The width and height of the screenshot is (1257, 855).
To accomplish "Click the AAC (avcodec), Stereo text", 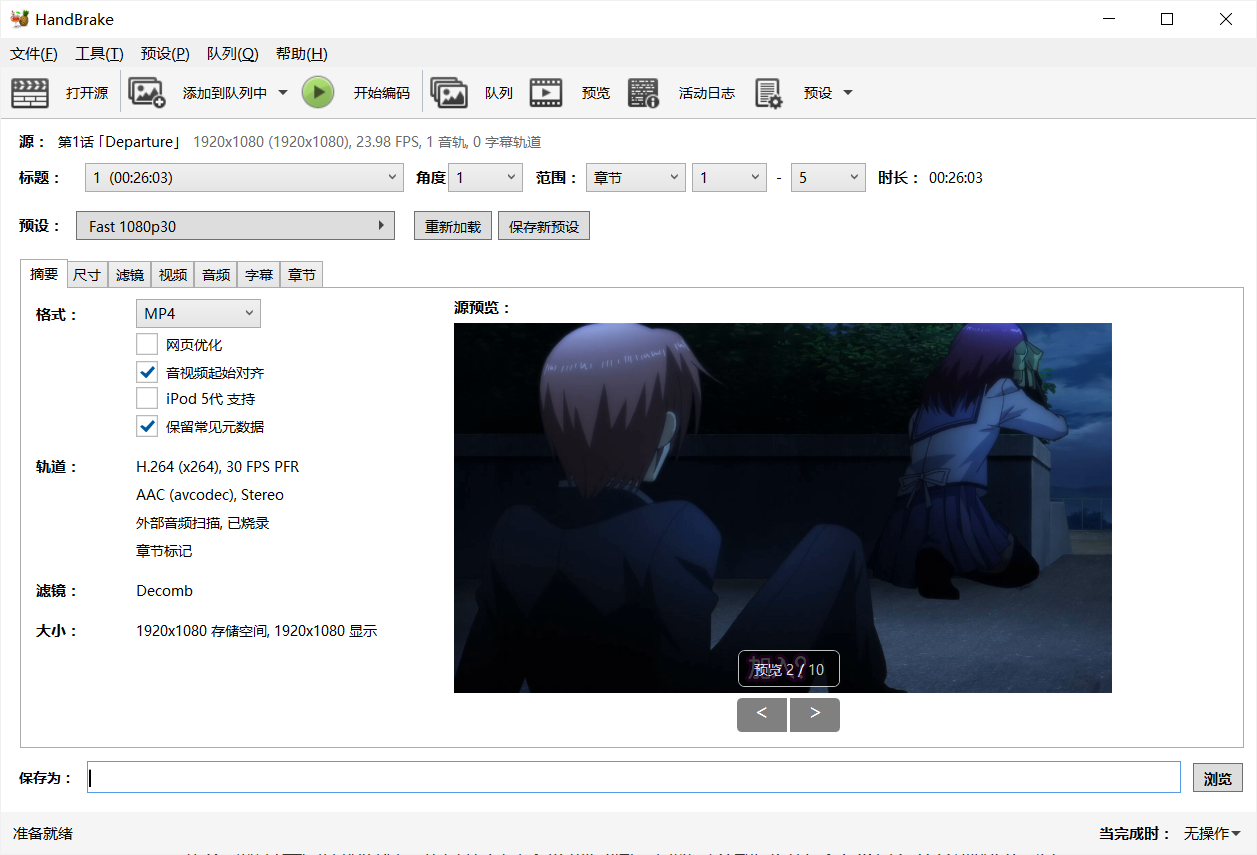I will [210, 495].
